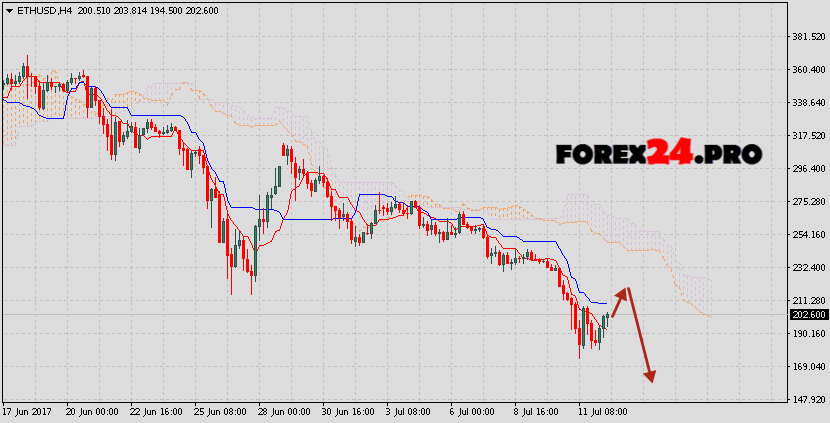830x423 pixels.
Task: Click the FOREX24.PRO watermark logo
Action: [658, 153]
